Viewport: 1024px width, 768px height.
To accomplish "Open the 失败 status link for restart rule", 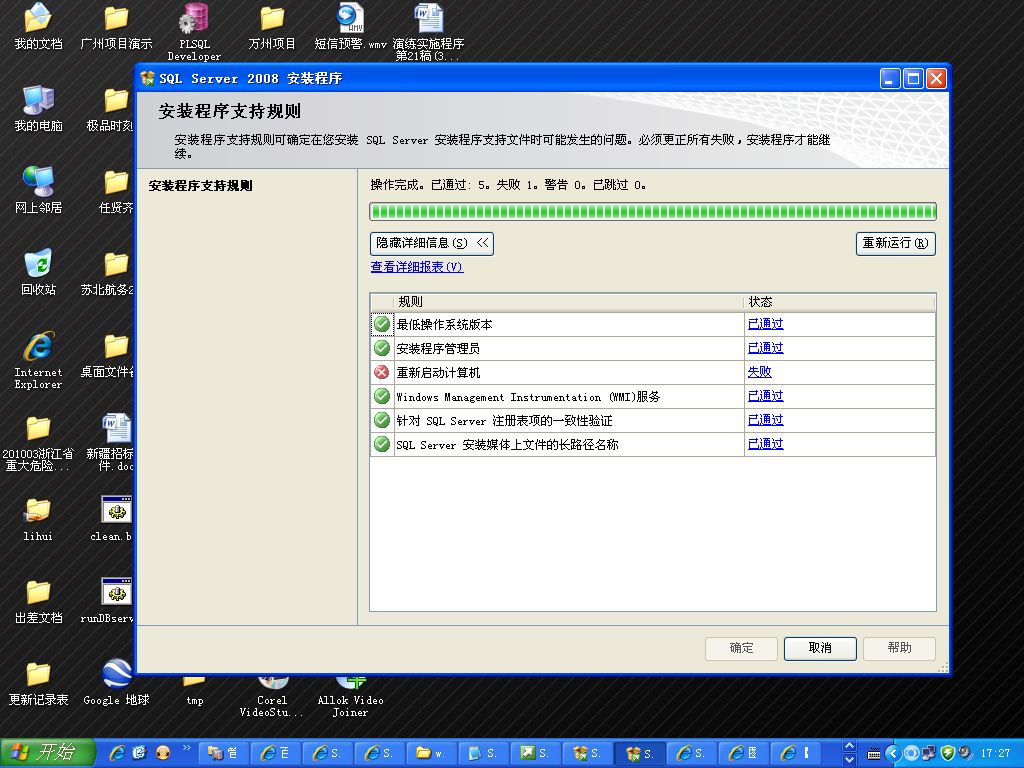I will click(x=759, y=372).
